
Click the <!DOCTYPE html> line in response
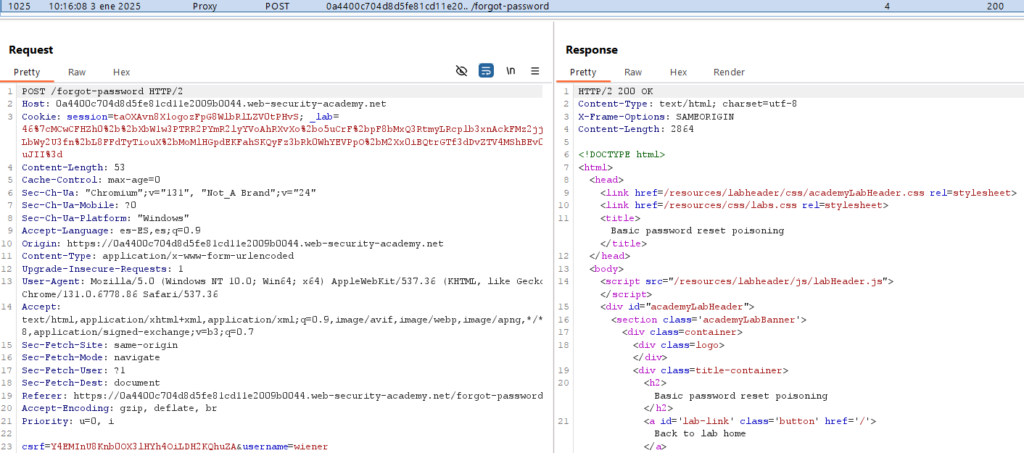[621, 155]
